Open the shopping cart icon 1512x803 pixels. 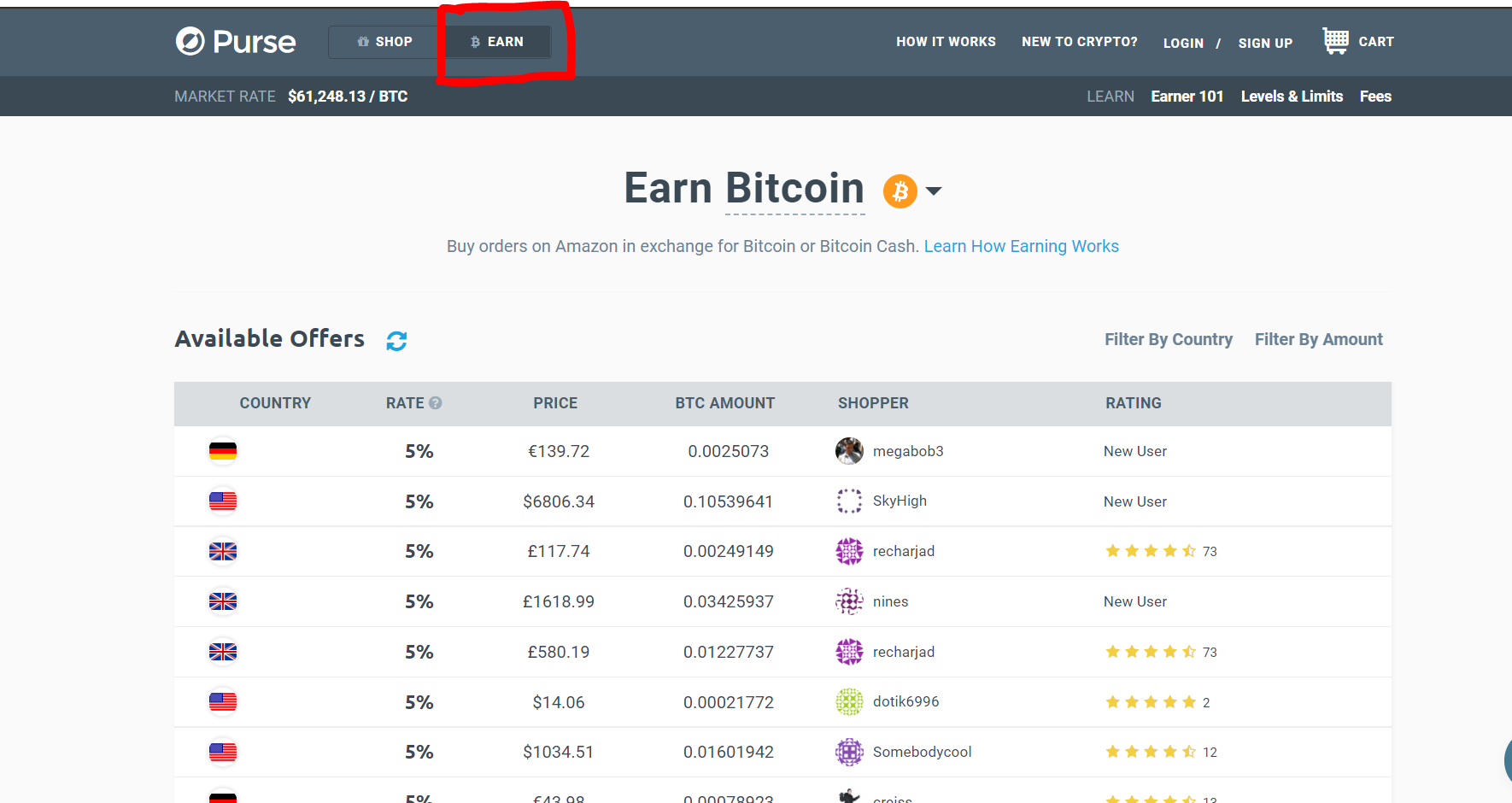(1335, 41)
